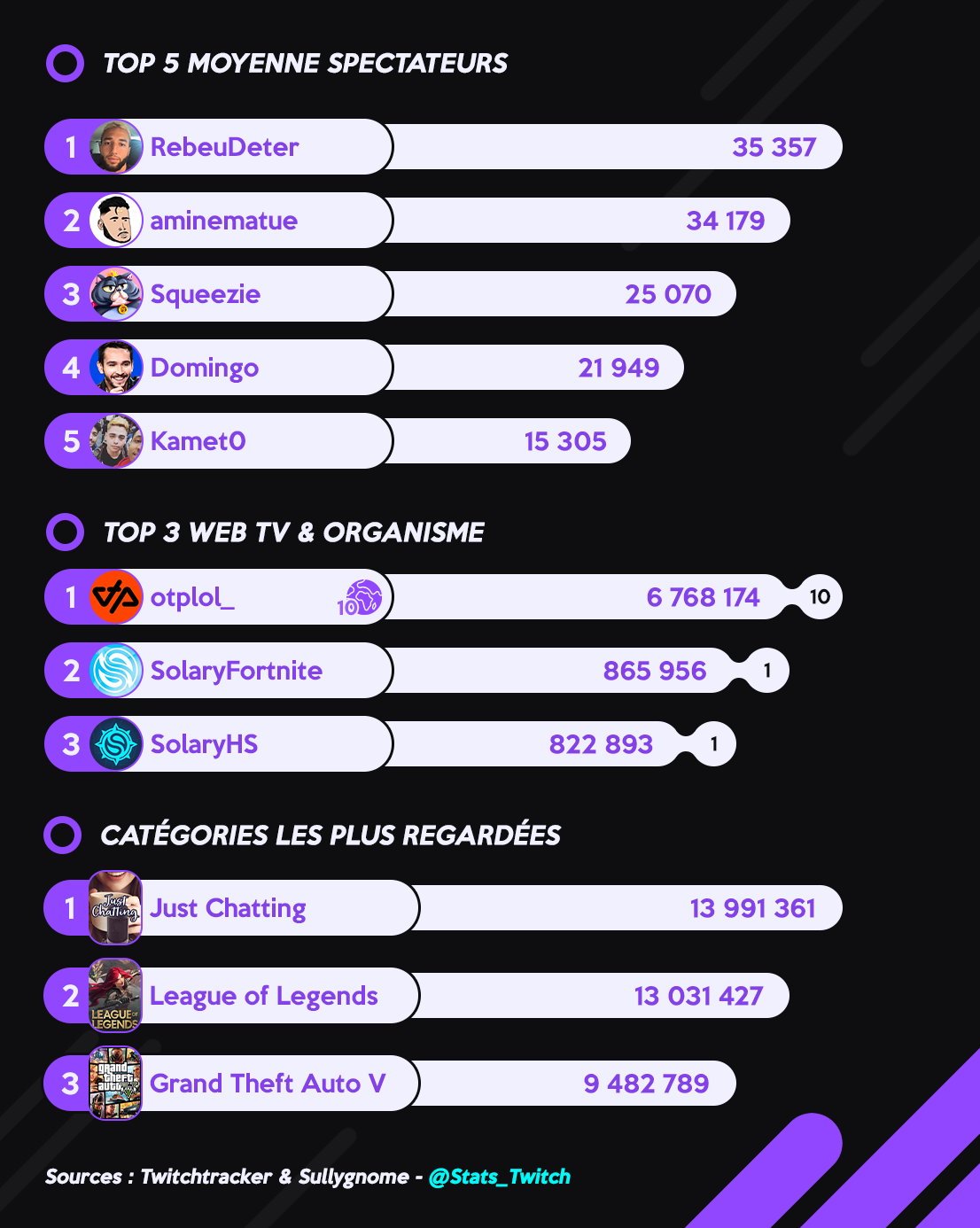
Task: Click the circle icon beside Catégories les plus regardées
Action: click(63, 835)
